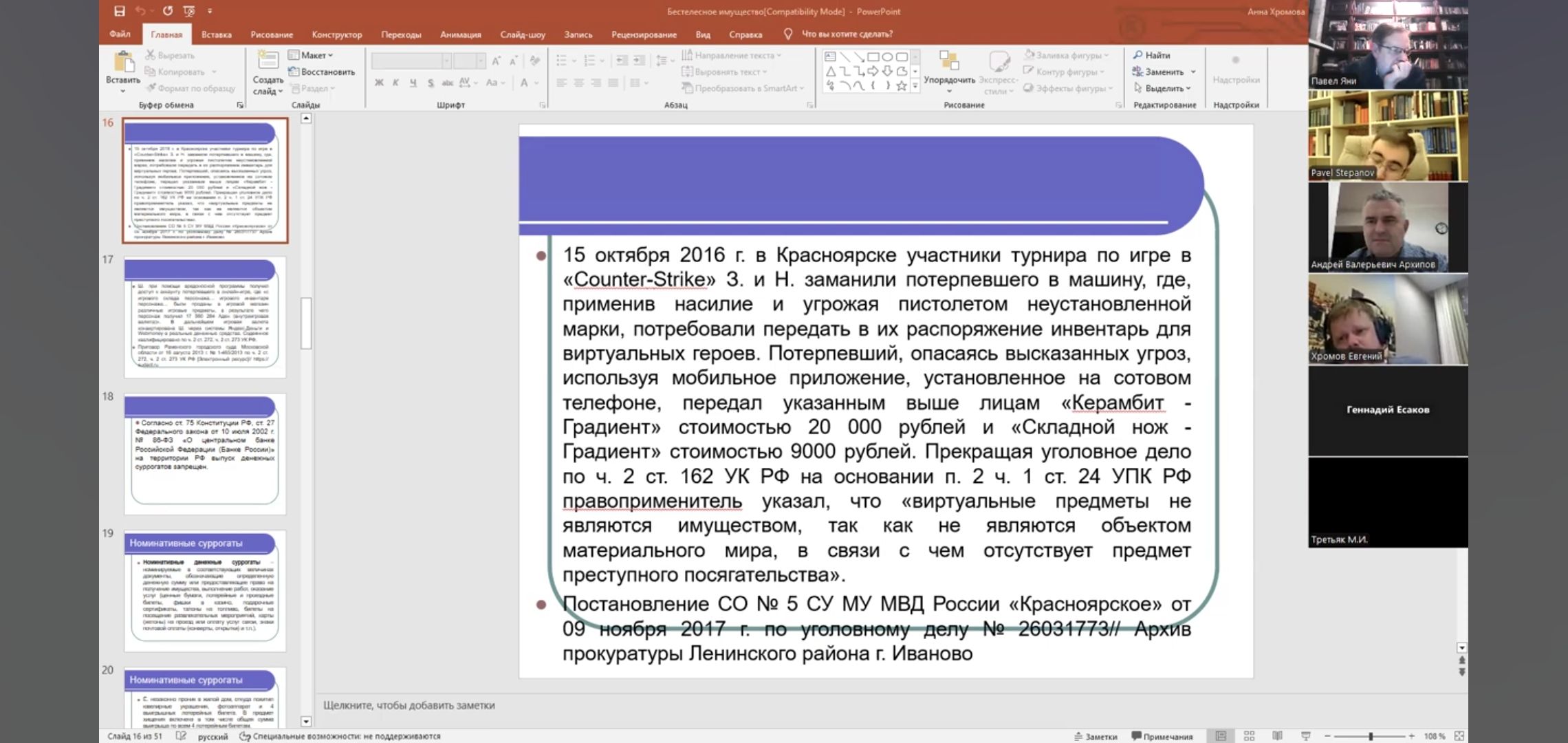Click the zoom slider handle
Image resolution: width=1568 pixels, height=743 pixels.
(x=1371, y=736)
